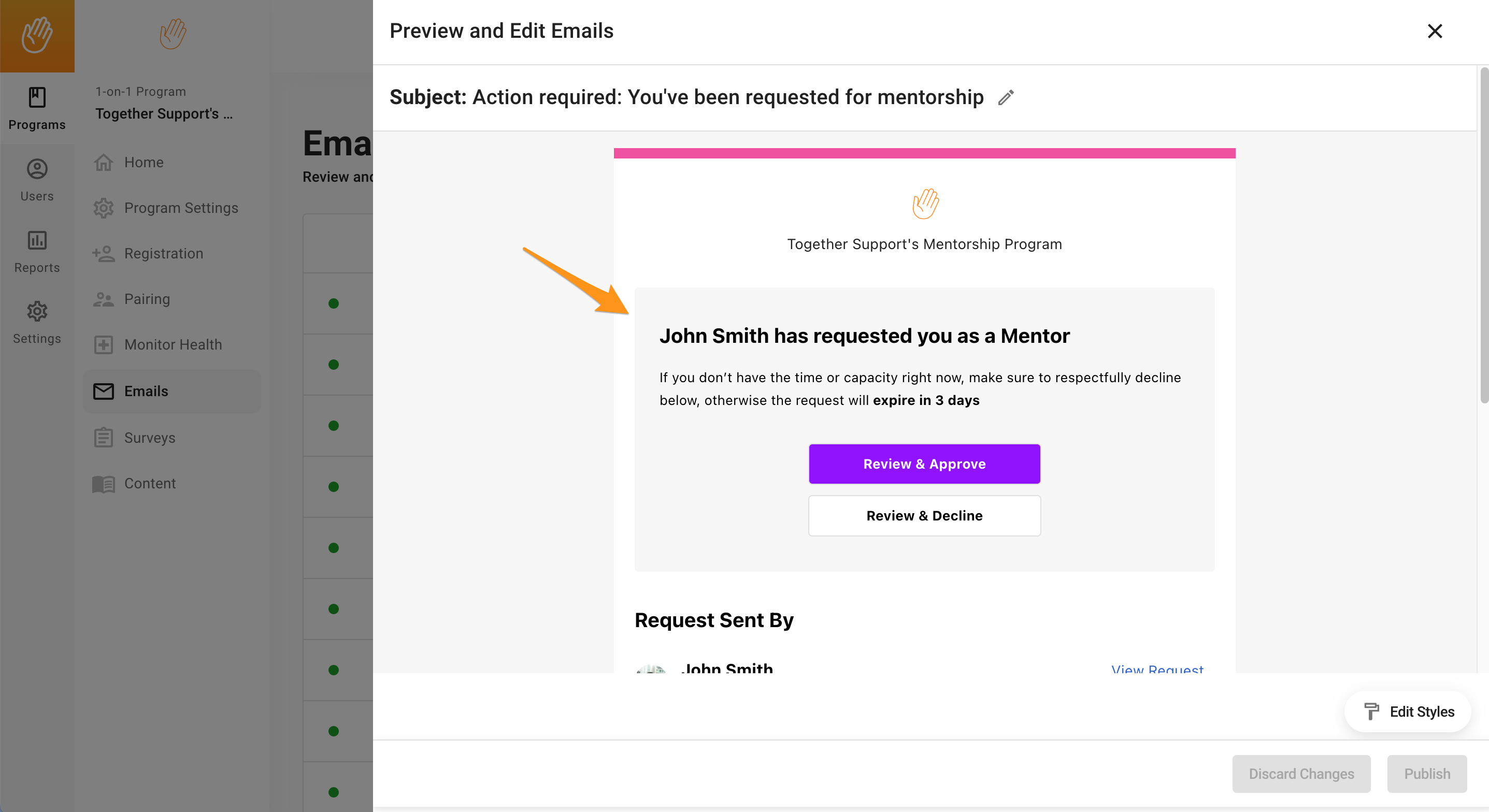1489x812 pixels.
Task: Open Monitor Health page
Action: coord(172,345)
